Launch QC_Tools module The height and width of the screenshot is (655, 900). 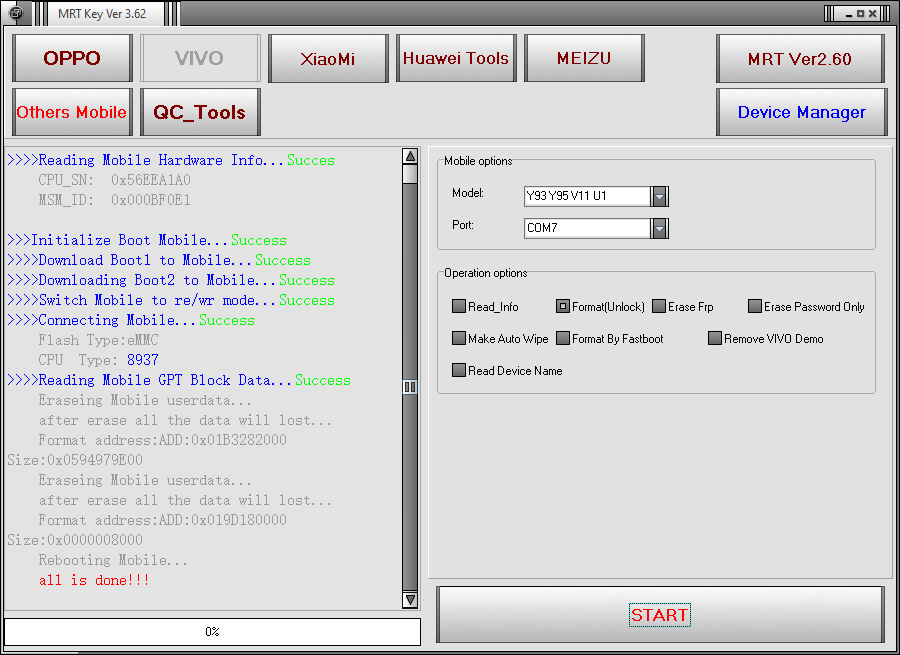[x=200, y=112]
